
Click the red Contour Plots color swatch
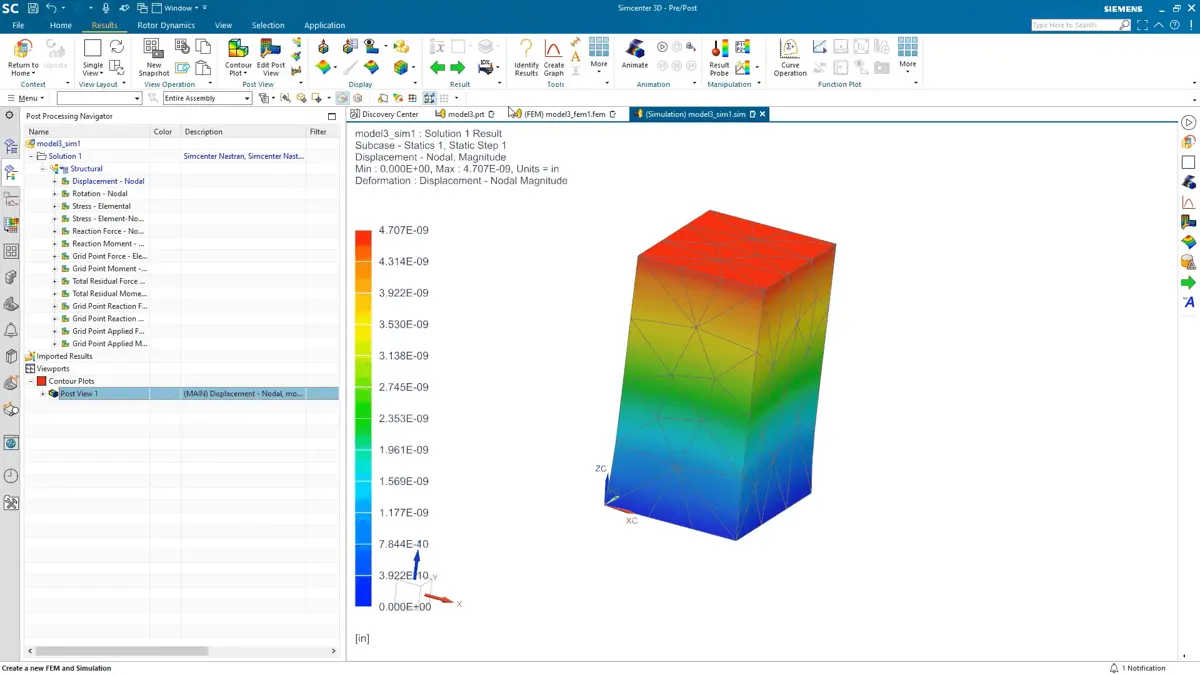tap(42, 381)
